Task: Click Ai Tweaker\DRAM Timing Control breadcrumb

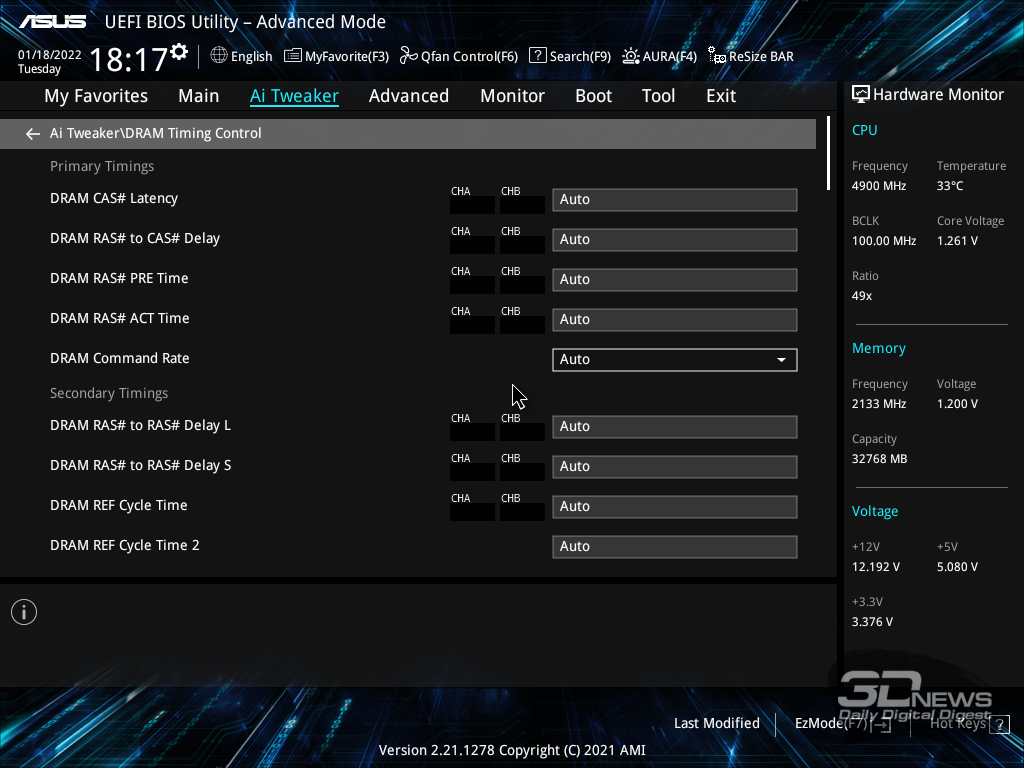Action: point(155,133)
